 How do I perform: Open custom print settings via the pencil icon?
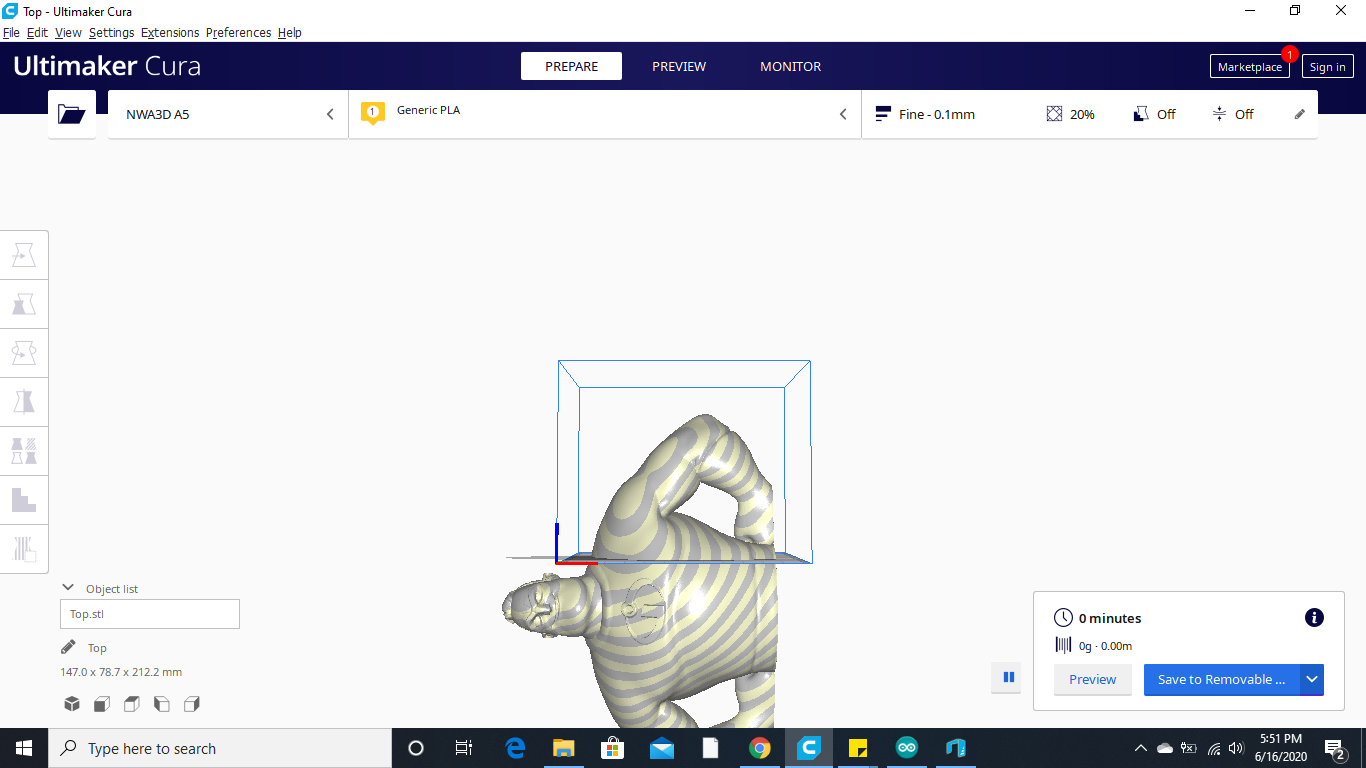[x=1299, y=114]
